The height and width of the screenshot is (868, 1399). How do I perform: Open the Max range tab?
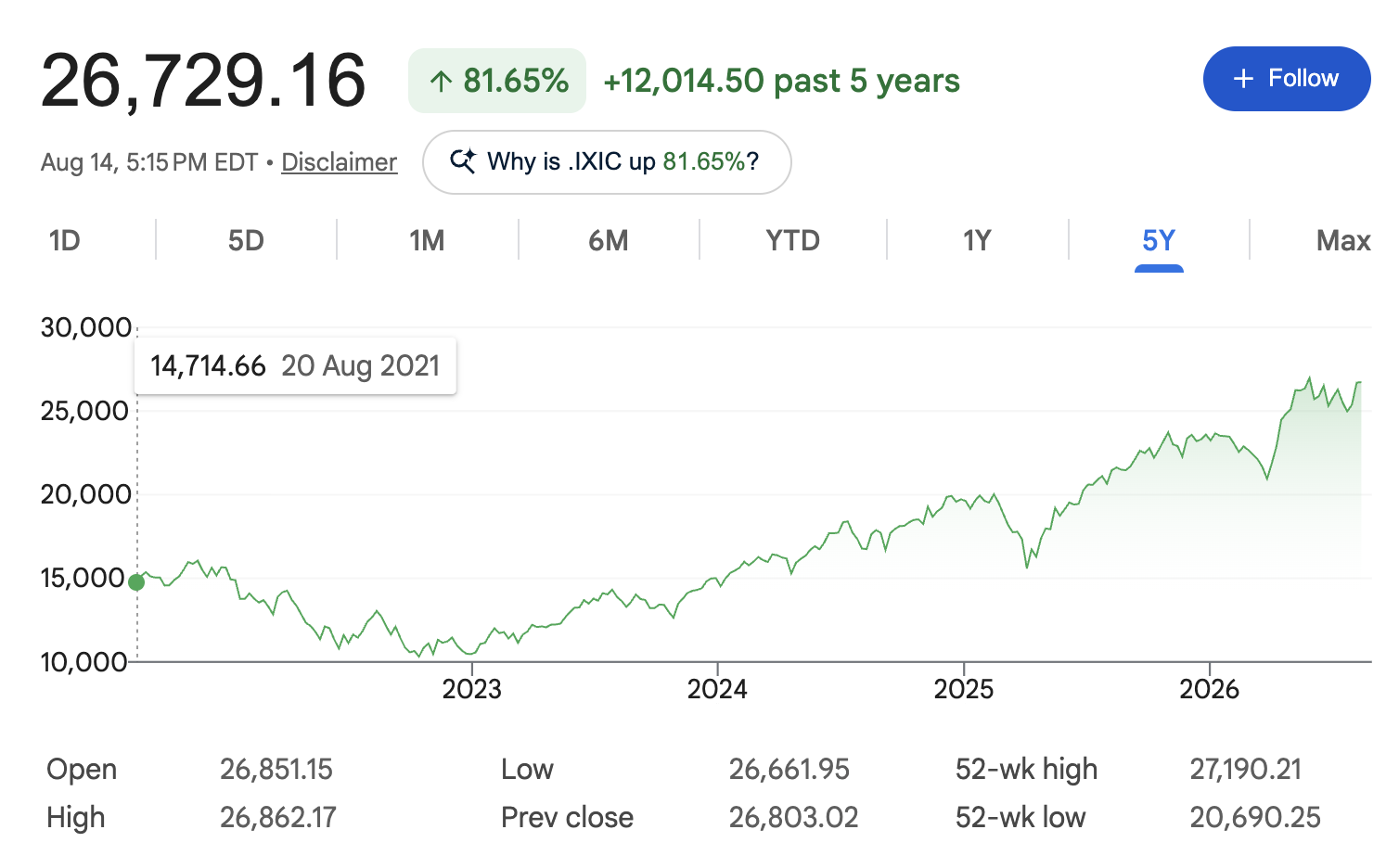pos(1343,241)
